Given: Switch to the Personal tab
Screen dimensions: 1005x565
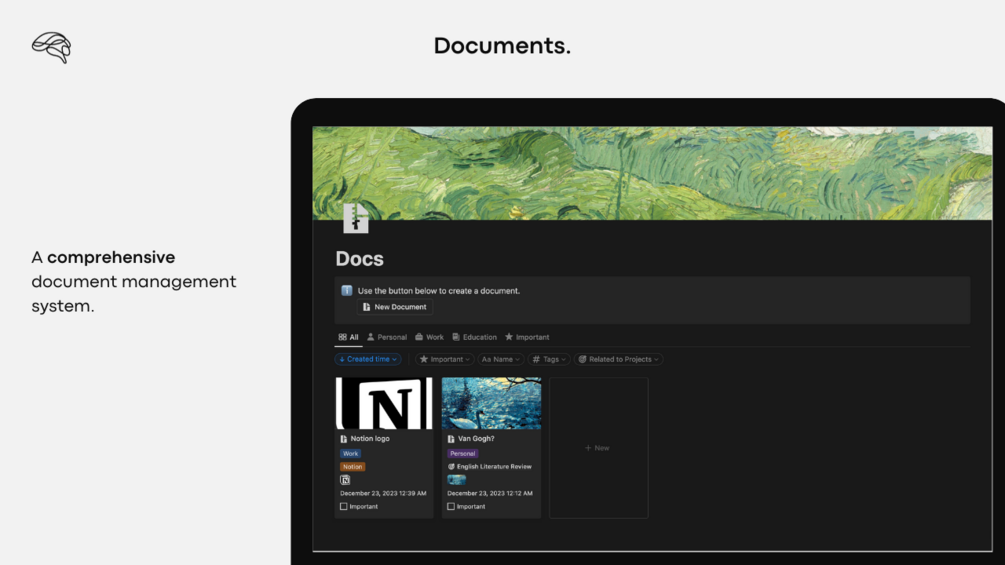Looking at the screenshot, I should [x=386, y=337].
